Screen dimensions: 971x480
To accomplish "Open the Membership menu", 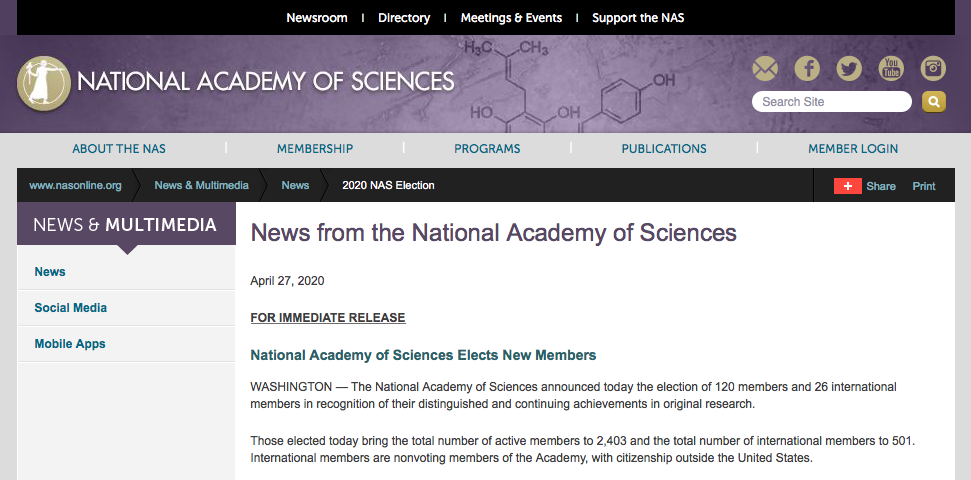I will point(315,149).
